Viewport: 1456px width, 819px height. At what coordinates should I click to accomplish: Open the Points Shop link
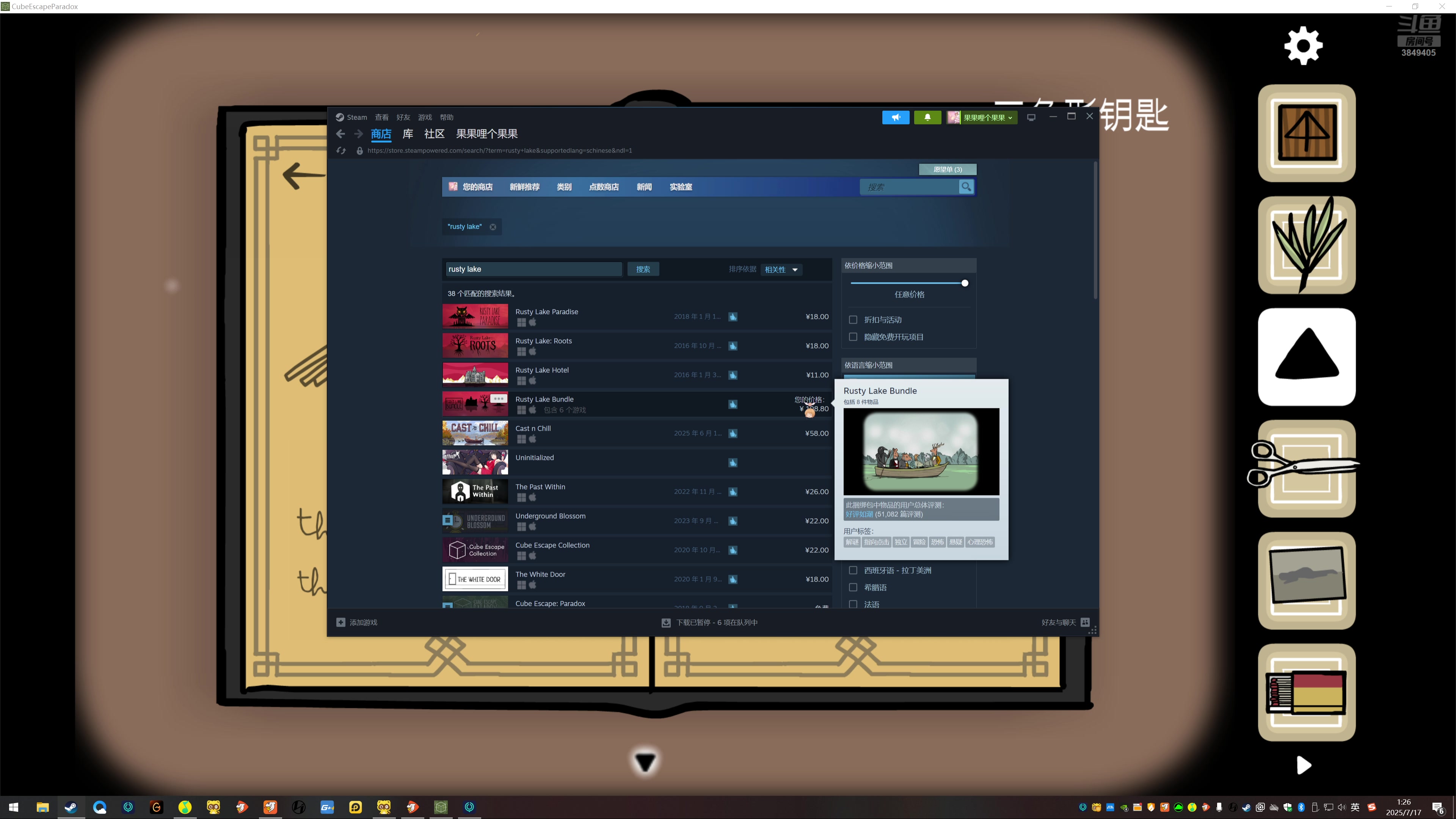(x=604, y=187)
